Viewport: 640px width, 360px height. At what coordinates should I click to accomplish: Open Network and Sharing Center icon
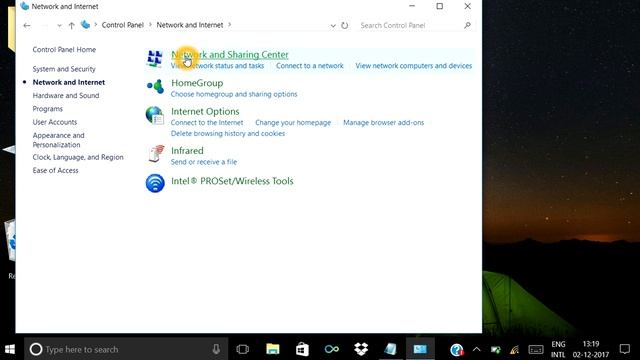(155, 59)
